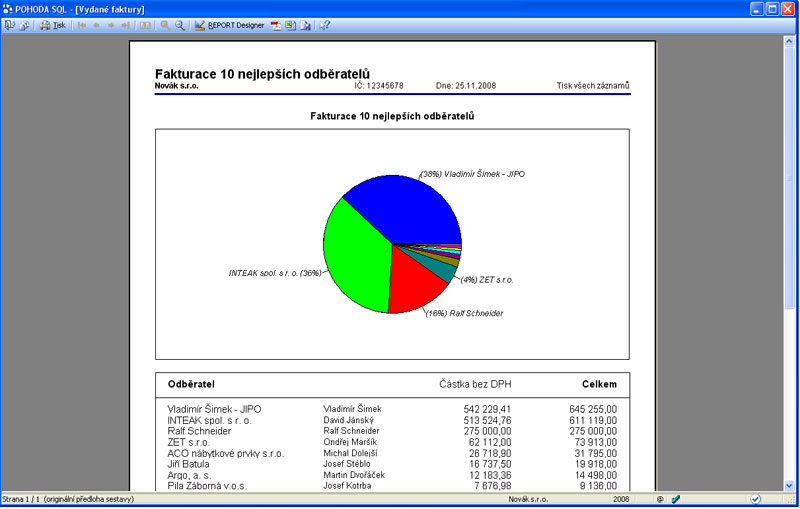800x509 pixels.
Task: Go to the previous page arrow
Action: (x=96, y=25)
